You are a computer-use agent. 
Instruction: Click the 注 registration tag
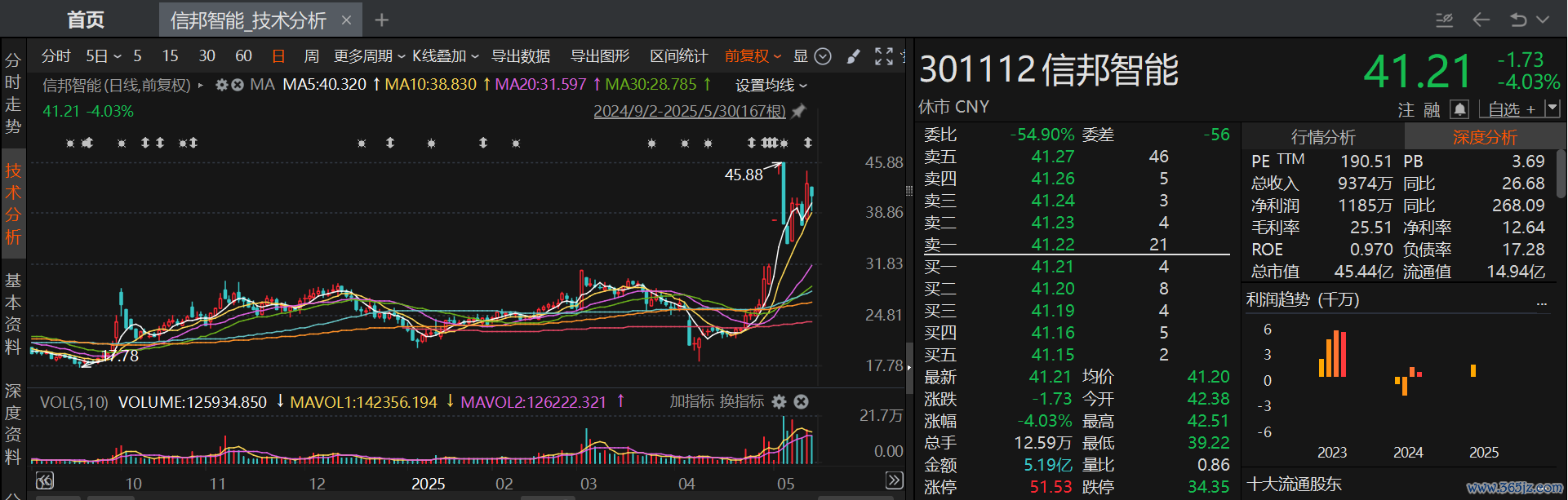pos(1406,109)
